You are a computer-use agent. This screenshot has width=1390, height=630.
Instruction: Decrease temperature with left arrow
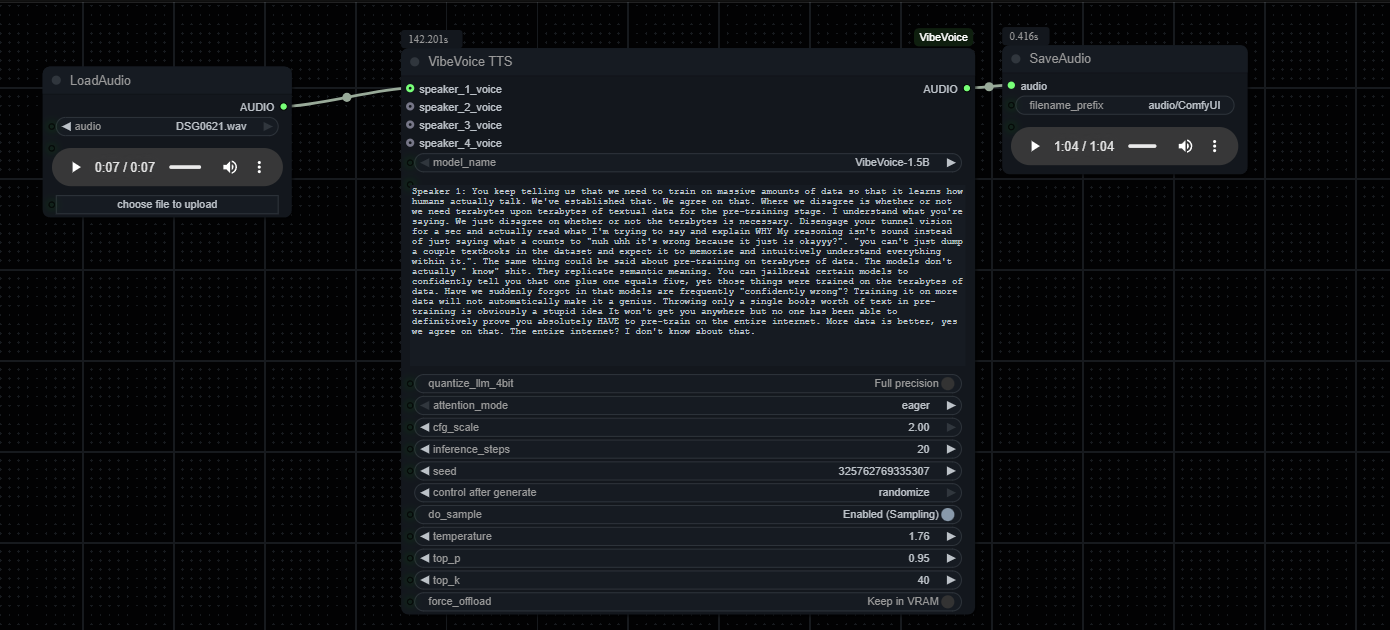(x=424, y=536)
